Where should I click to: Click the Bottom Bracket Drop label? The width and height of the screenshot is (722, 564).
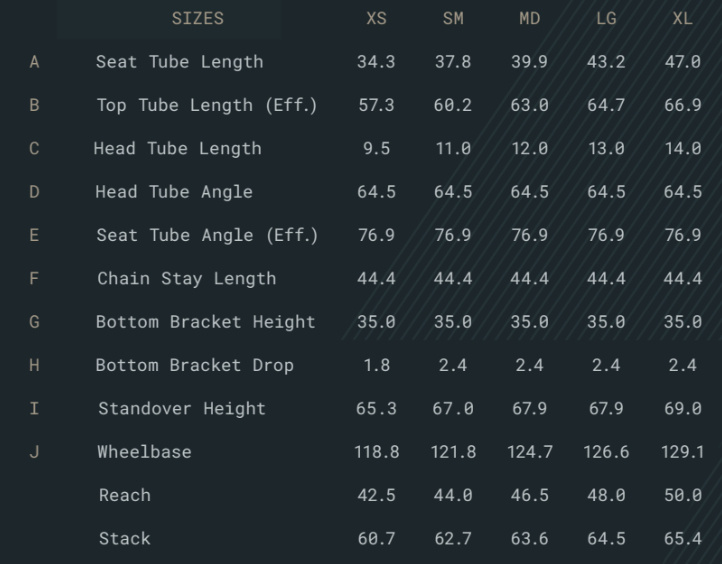[194, 366]
